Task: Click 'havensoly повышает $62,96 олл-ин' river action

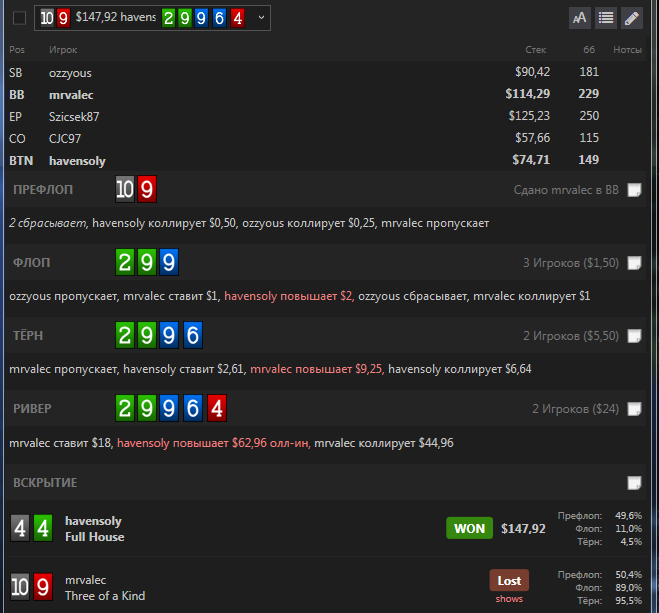Action: click(x=213, y=443)
